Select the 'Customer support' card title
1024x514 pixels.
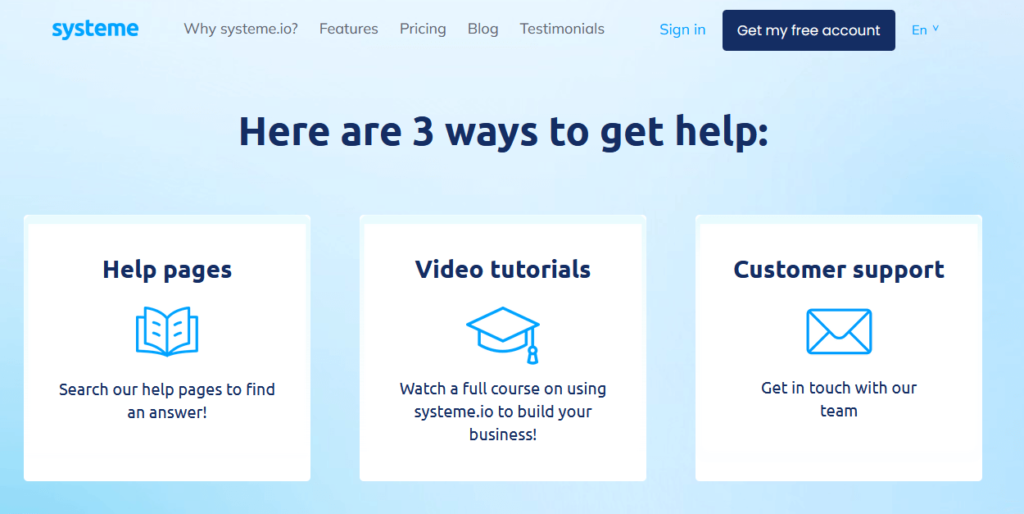pyautogui.click(x=839, y=269)
